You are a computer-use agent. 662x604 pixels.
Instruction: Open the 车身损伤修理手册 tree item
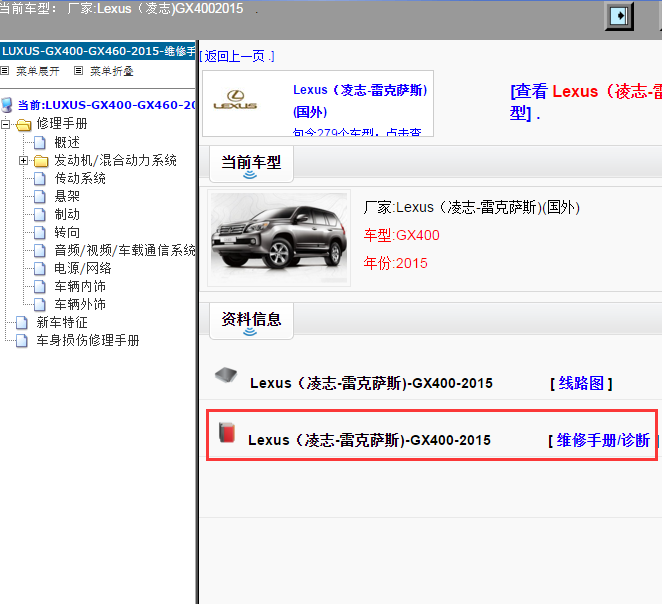coord(88,341)
